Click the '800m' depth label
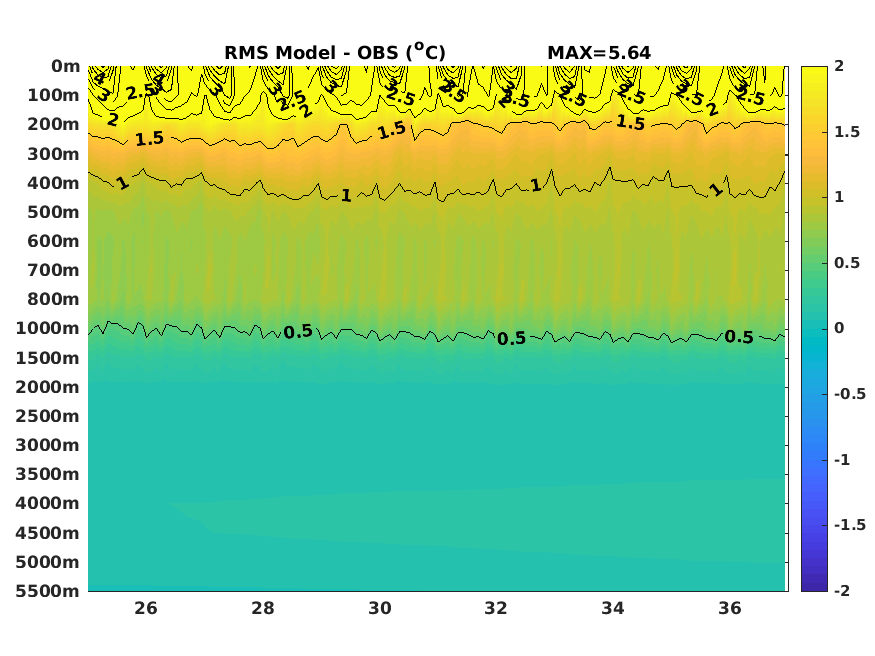The width and height of the screenshot is (875, 656). [54, 300]
